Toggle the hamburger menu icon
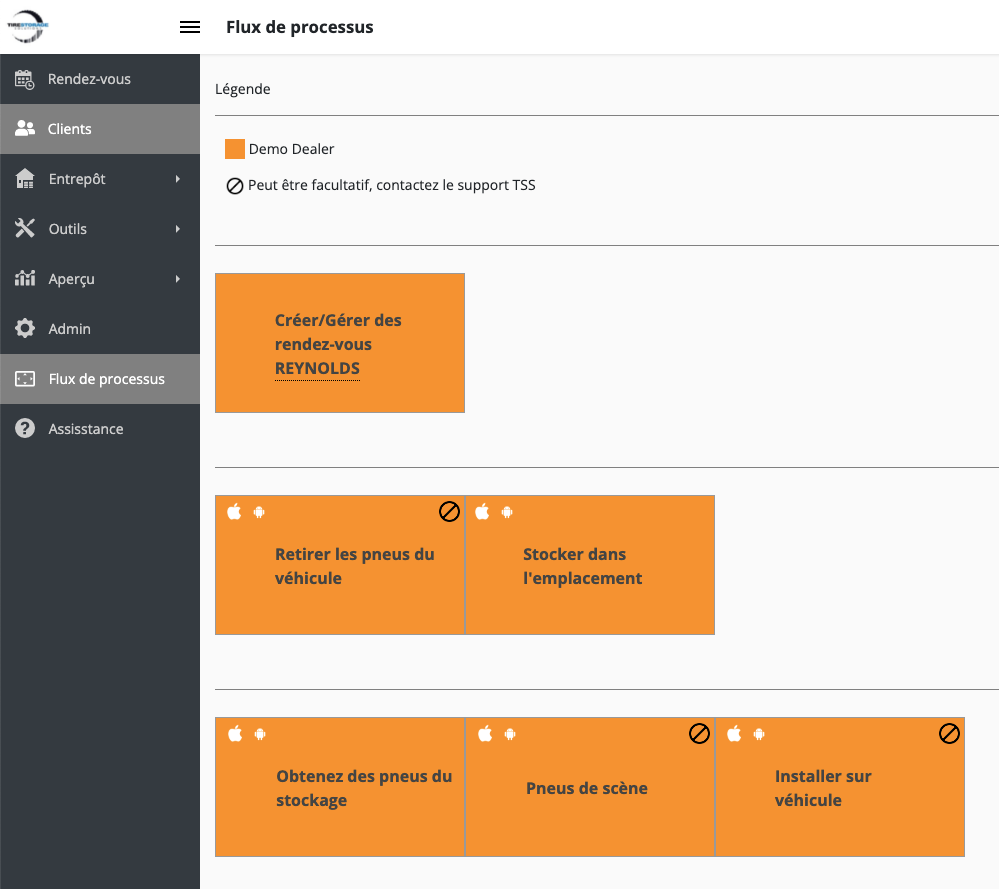The height and width of the screenshot is (889, 999). pos(190,27)
